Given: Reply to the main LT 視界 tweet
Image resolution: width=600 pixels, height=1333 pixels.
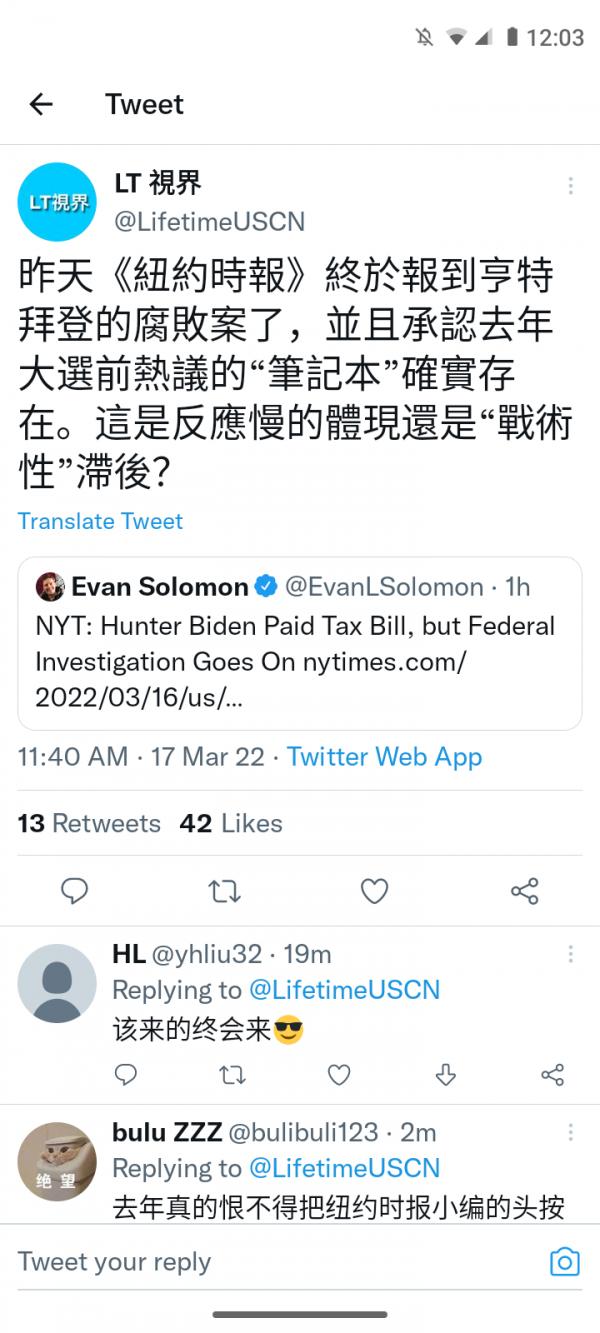Looking at the screenshot, I should click(75, 890).
